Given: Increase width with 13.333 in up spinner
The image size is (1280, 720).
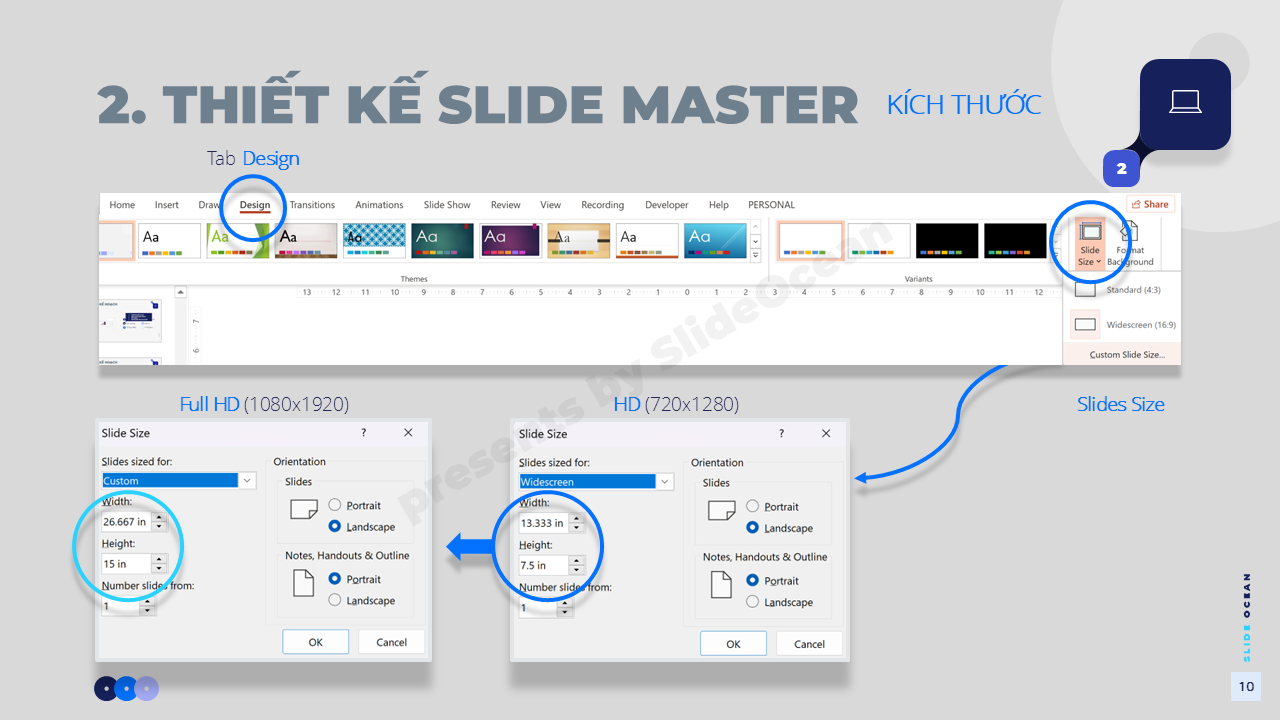Looking at the screenshot, I should coord(577,517).
